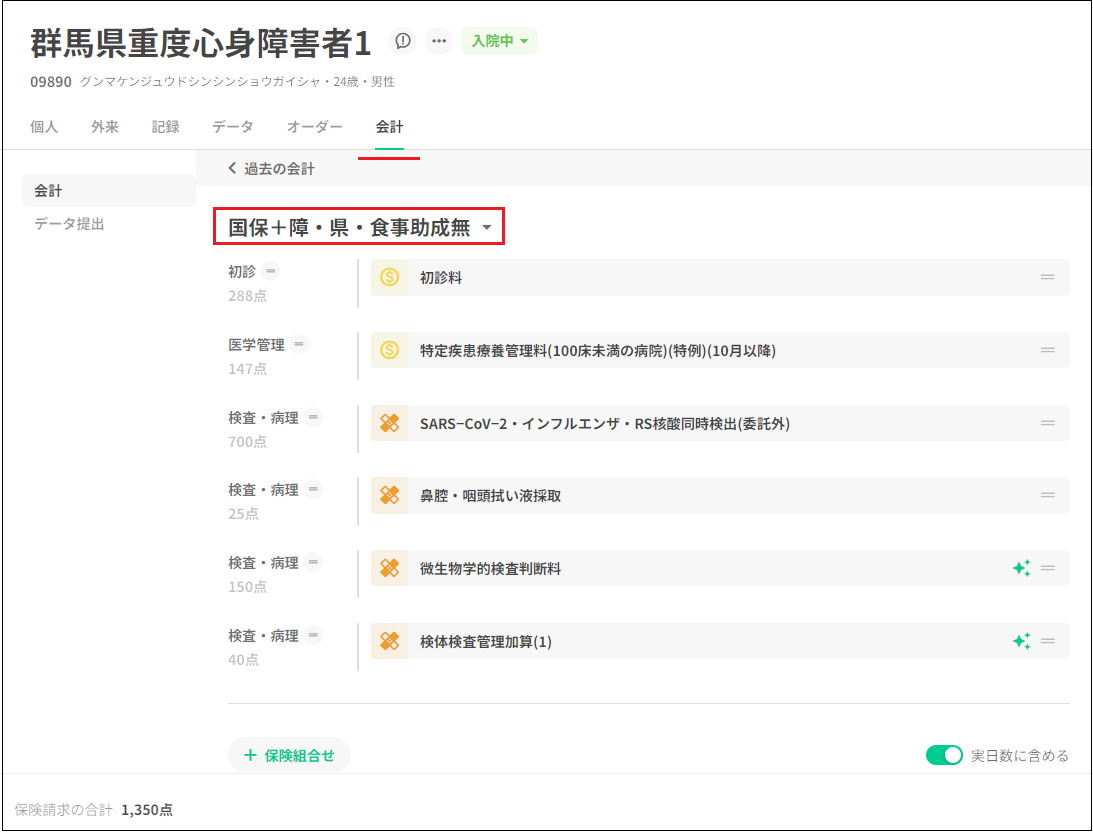The width and height of the screenshot is (1093, 834).
Task: Open the three-dots more options menu
Action: (x=438, y=41)
